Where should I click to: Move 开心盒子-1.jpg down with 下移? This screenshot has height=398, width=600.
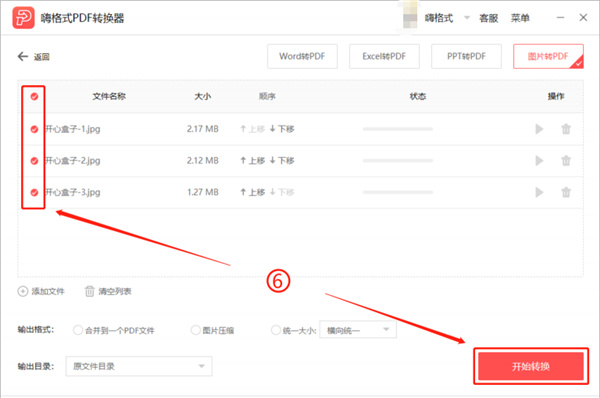(282, 129)
